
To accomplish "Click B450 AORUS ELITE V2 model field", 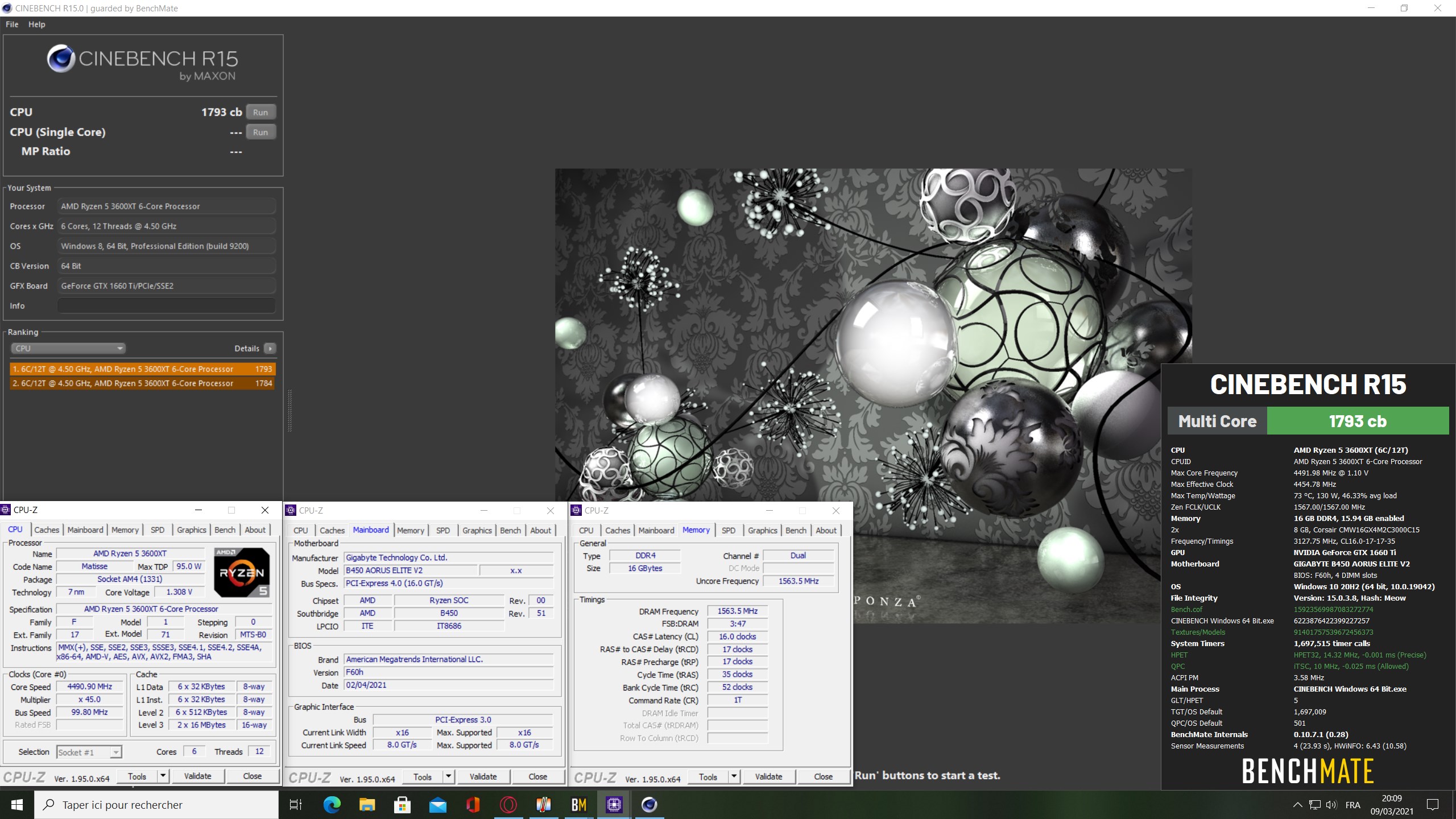I will (411, 570).
